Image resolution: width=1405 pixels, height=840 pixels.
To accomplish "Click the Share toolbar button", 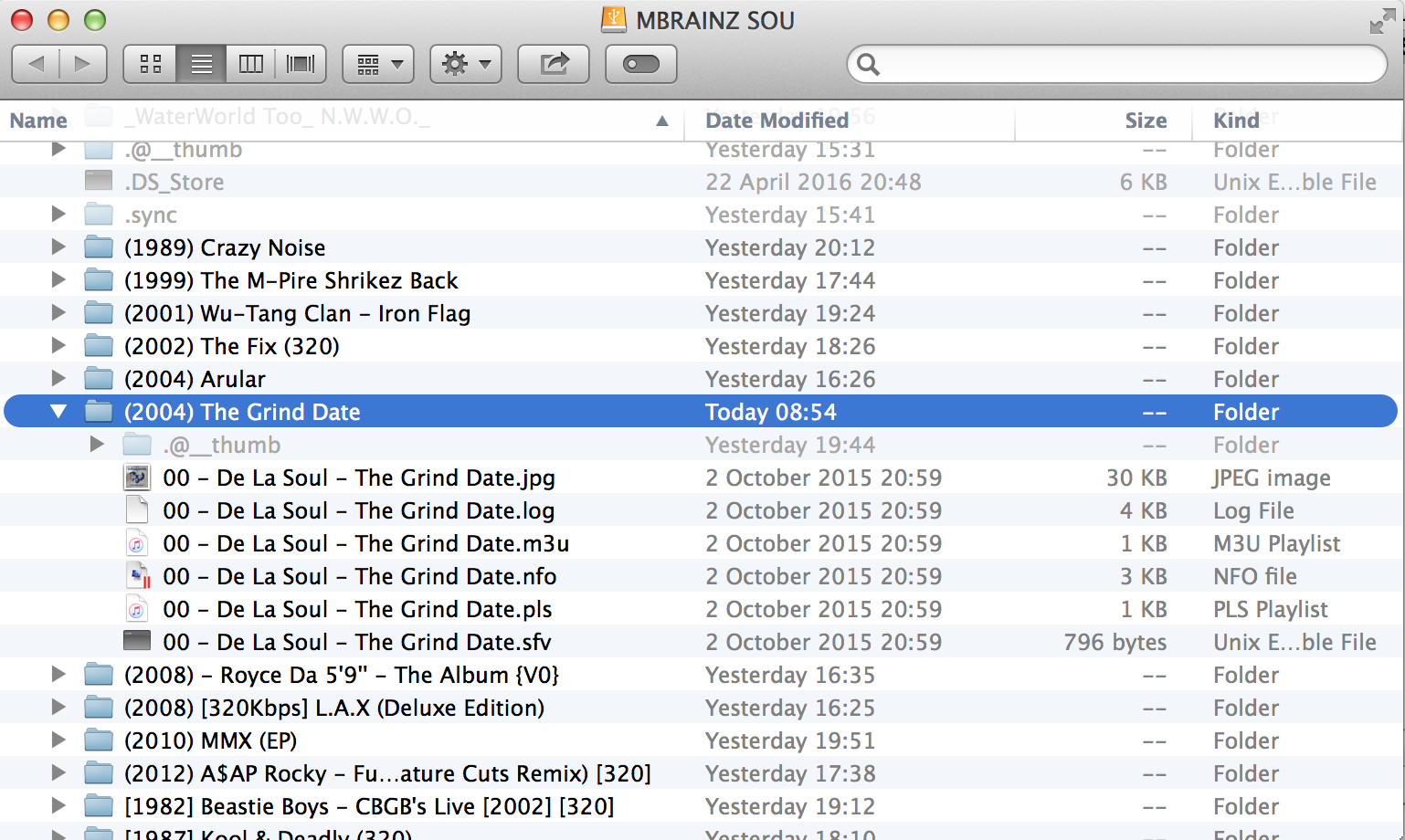I will [554, 64].
